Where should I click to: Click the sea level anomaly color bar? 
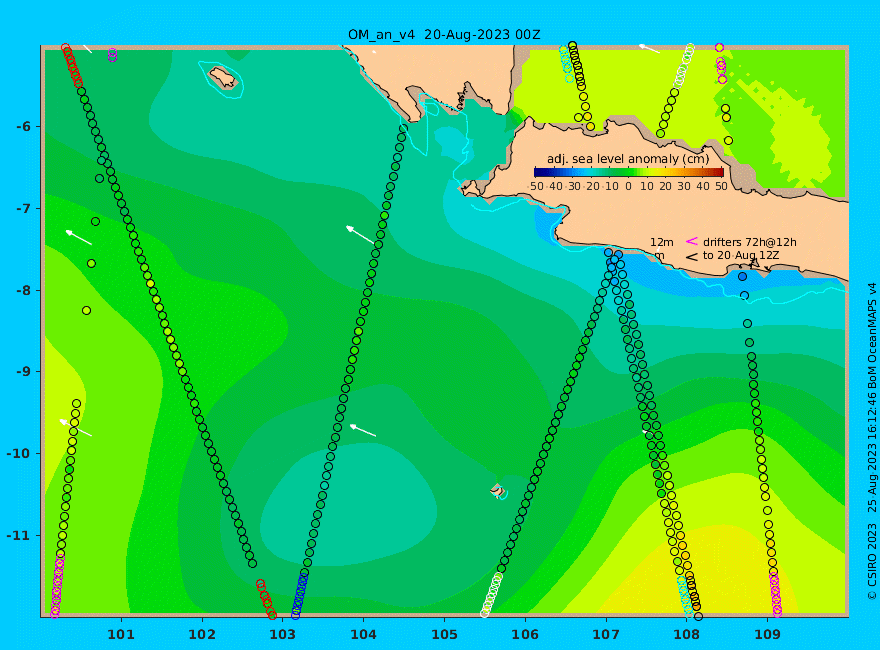click(629, 172)
